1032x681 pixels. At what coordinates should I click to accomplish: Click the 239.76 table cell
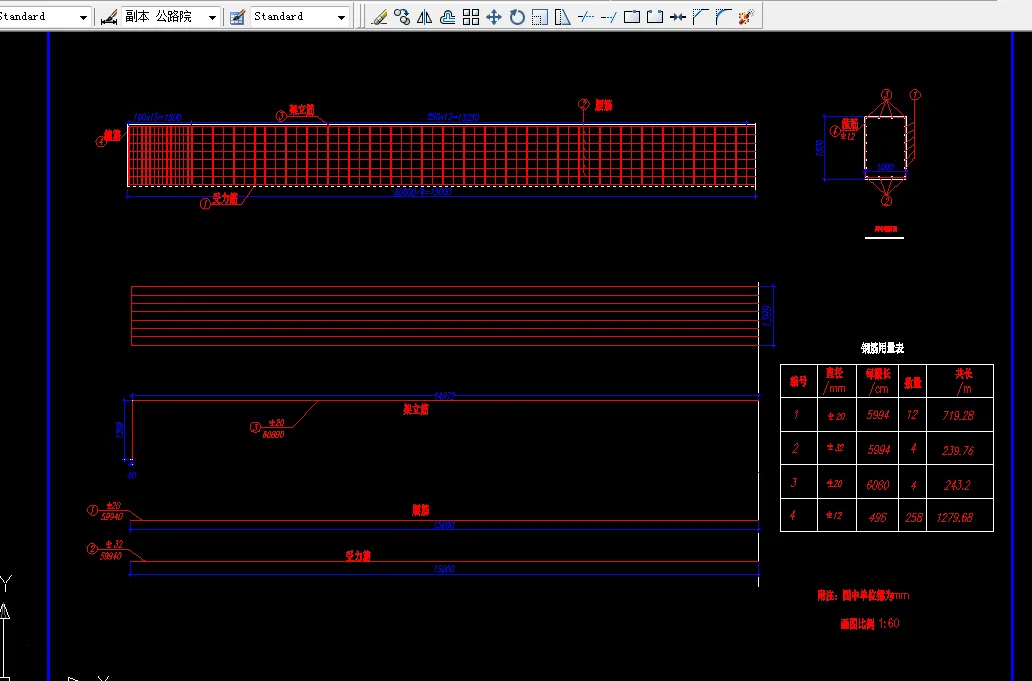click(x=958, y=450)
